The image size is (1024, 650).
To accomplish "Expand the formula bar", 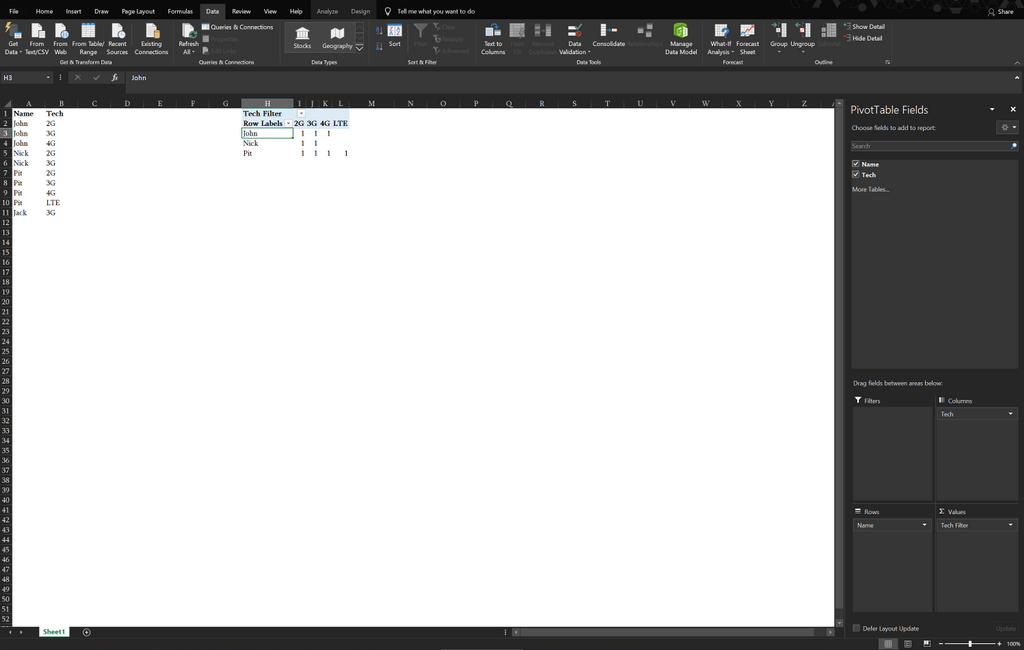I will click(1017, 78).
